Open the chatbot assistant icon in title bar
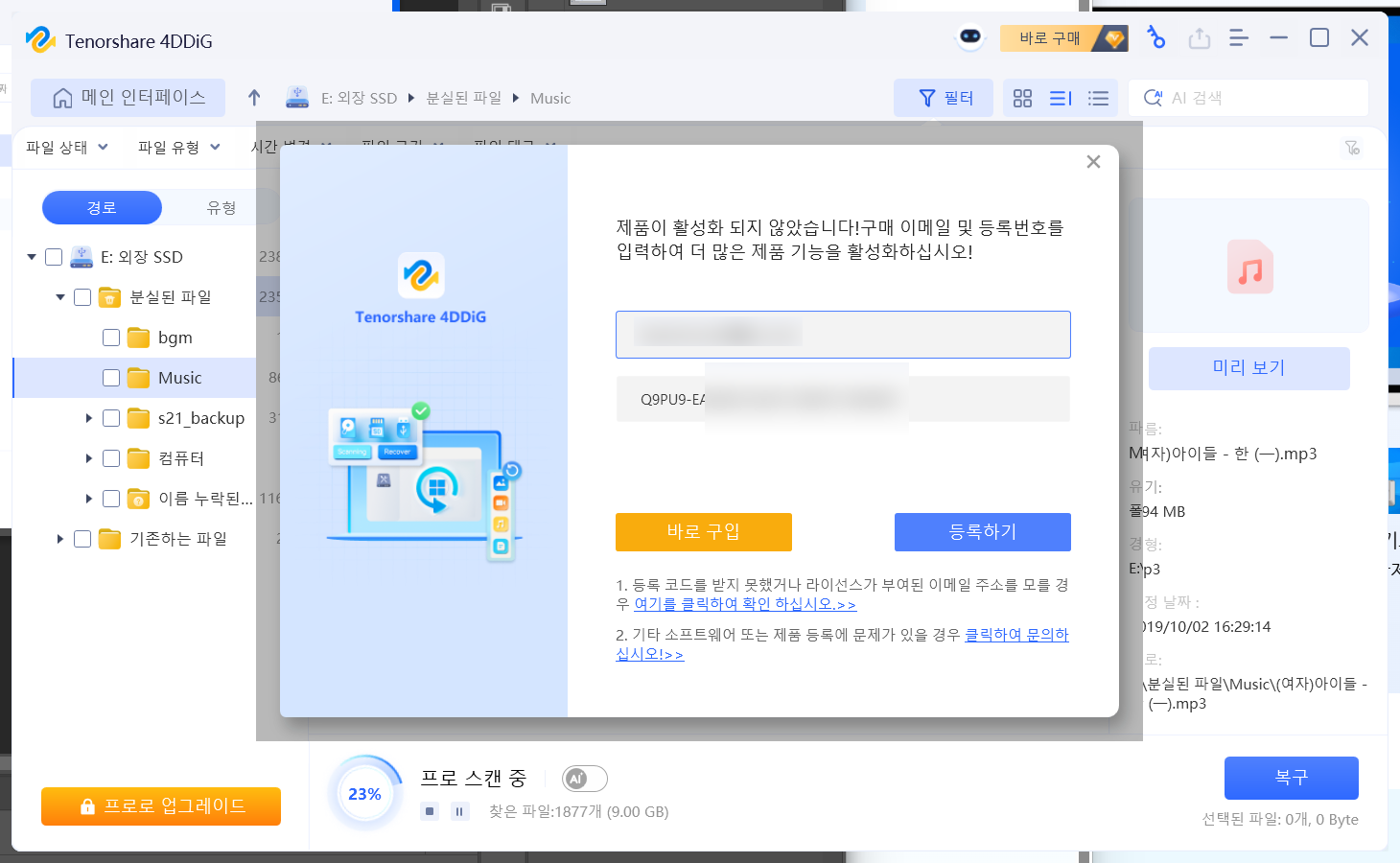Image resolution: width=1400 pixels, height=863 pixels. point(970,37)
